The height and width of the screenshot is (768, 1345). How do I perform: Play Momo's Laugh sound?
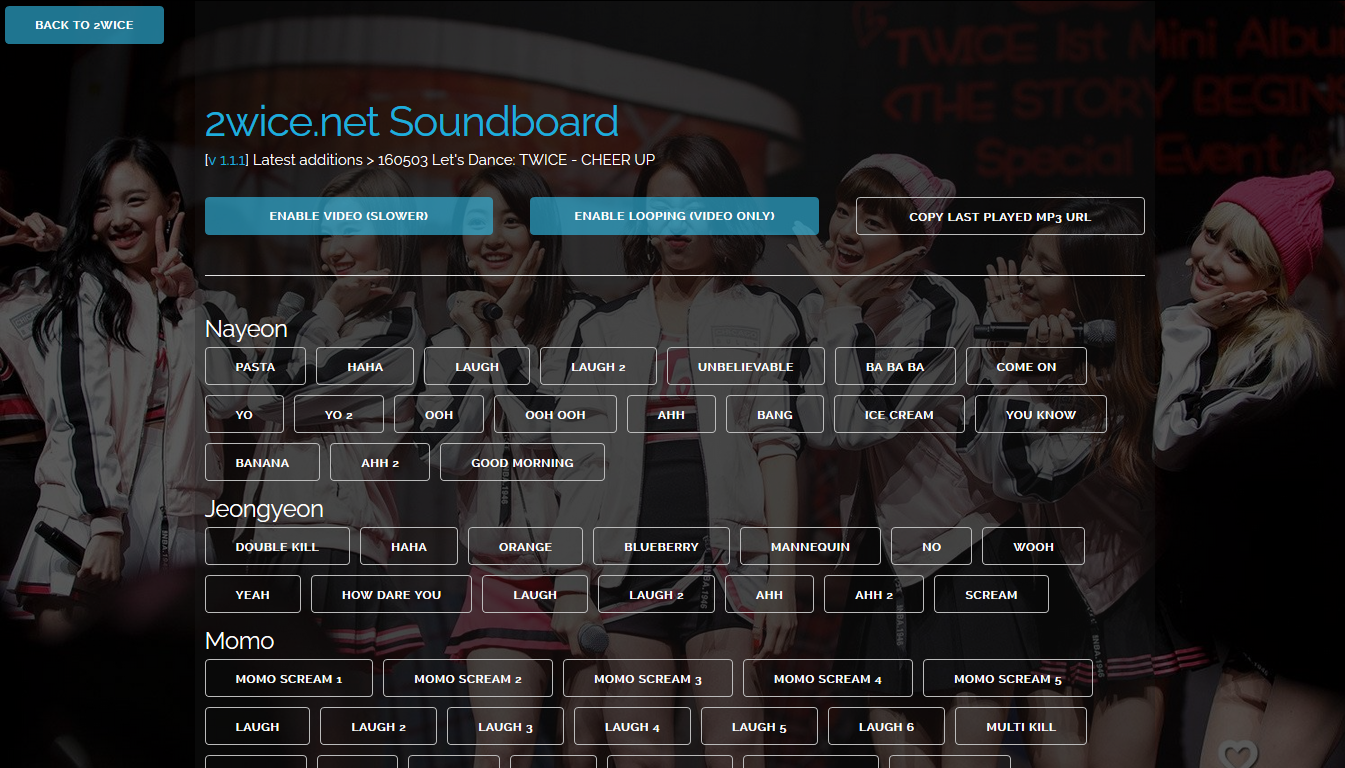(x=257, y=726)
